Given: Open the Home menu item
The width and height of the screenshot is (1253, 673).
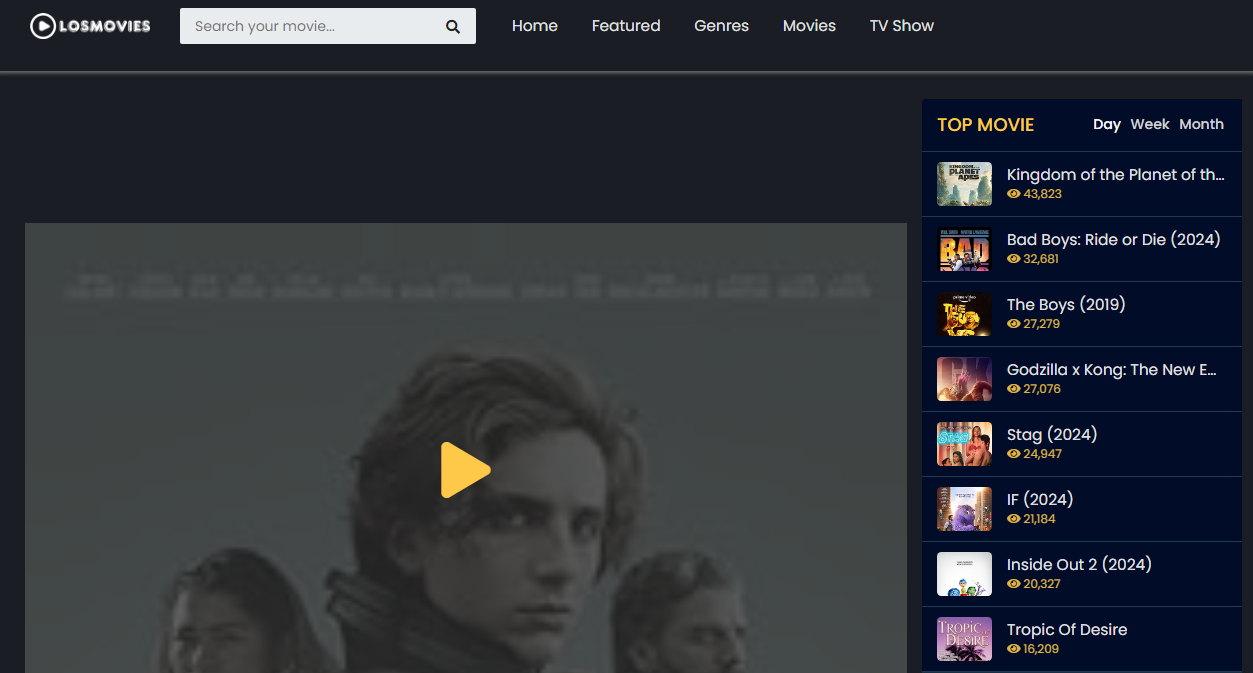Looking at the screenshot, I should (x=535, y=26).
